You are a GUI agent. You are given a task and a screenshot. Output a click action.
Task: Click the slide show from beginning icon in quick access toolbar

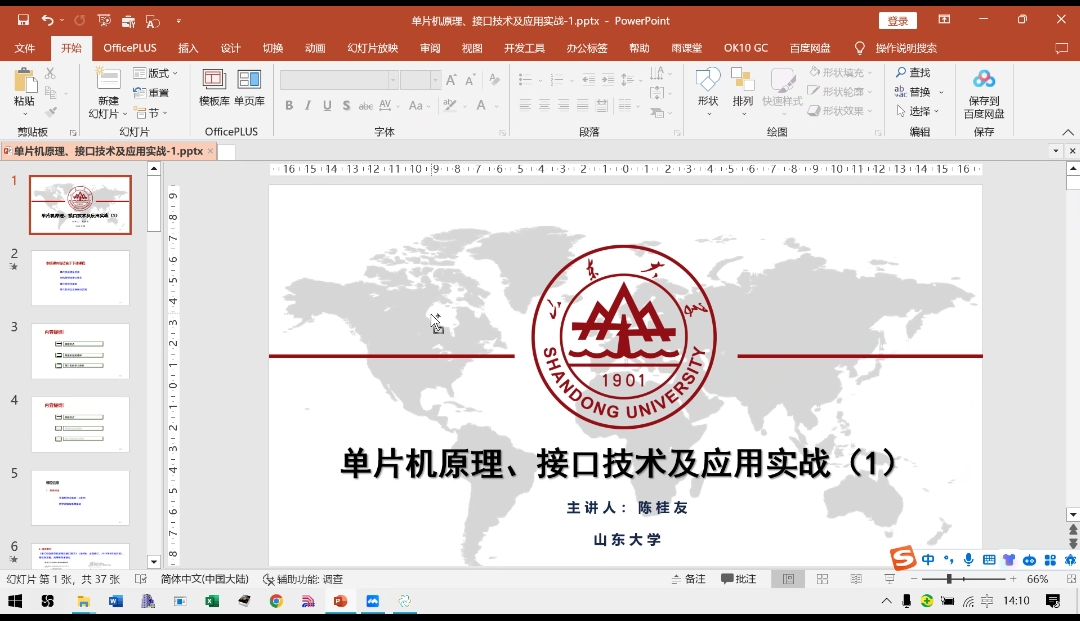tap(104, 21)
